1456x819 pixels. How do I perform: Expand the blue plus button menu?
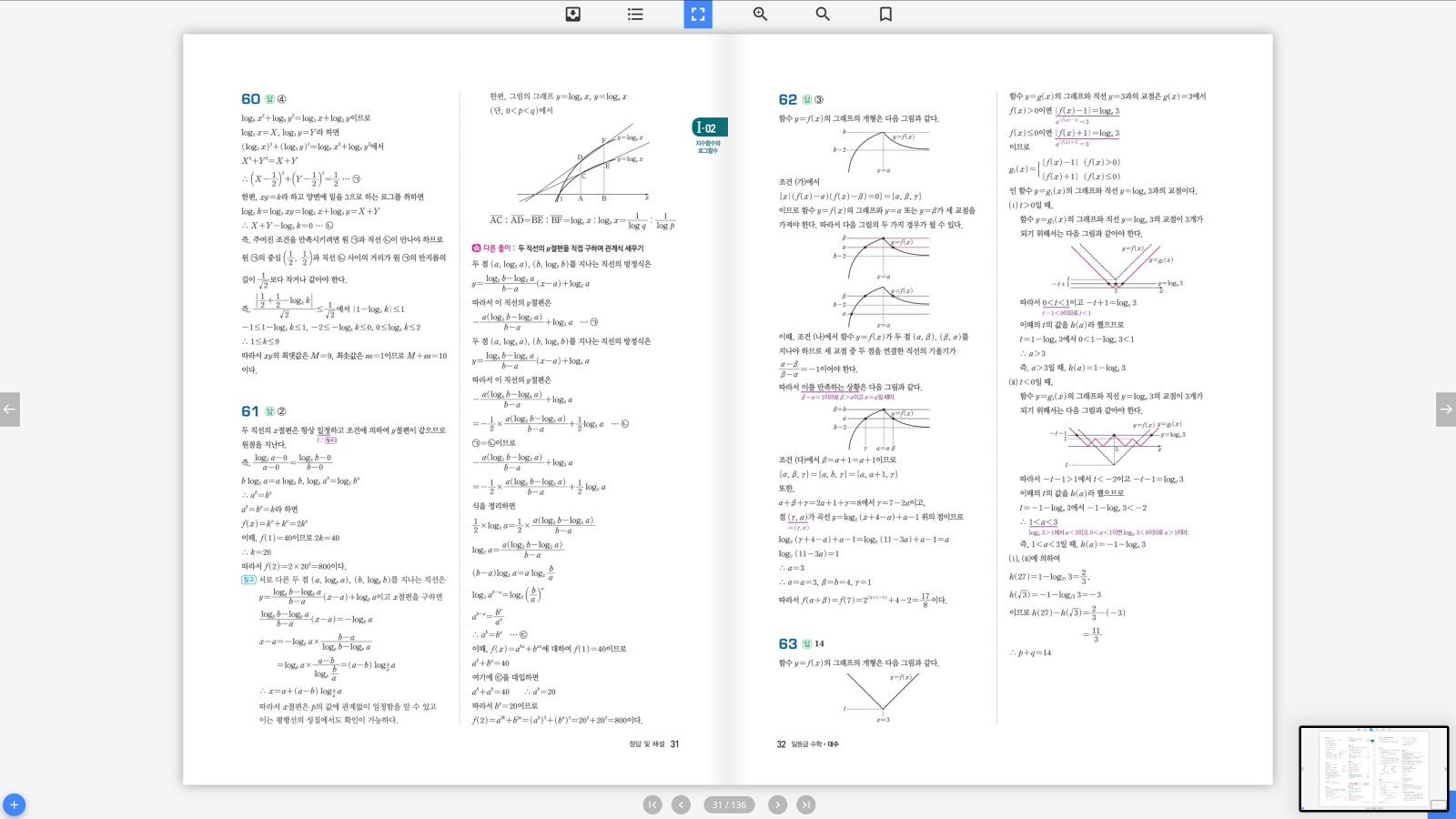click(14, 804)
